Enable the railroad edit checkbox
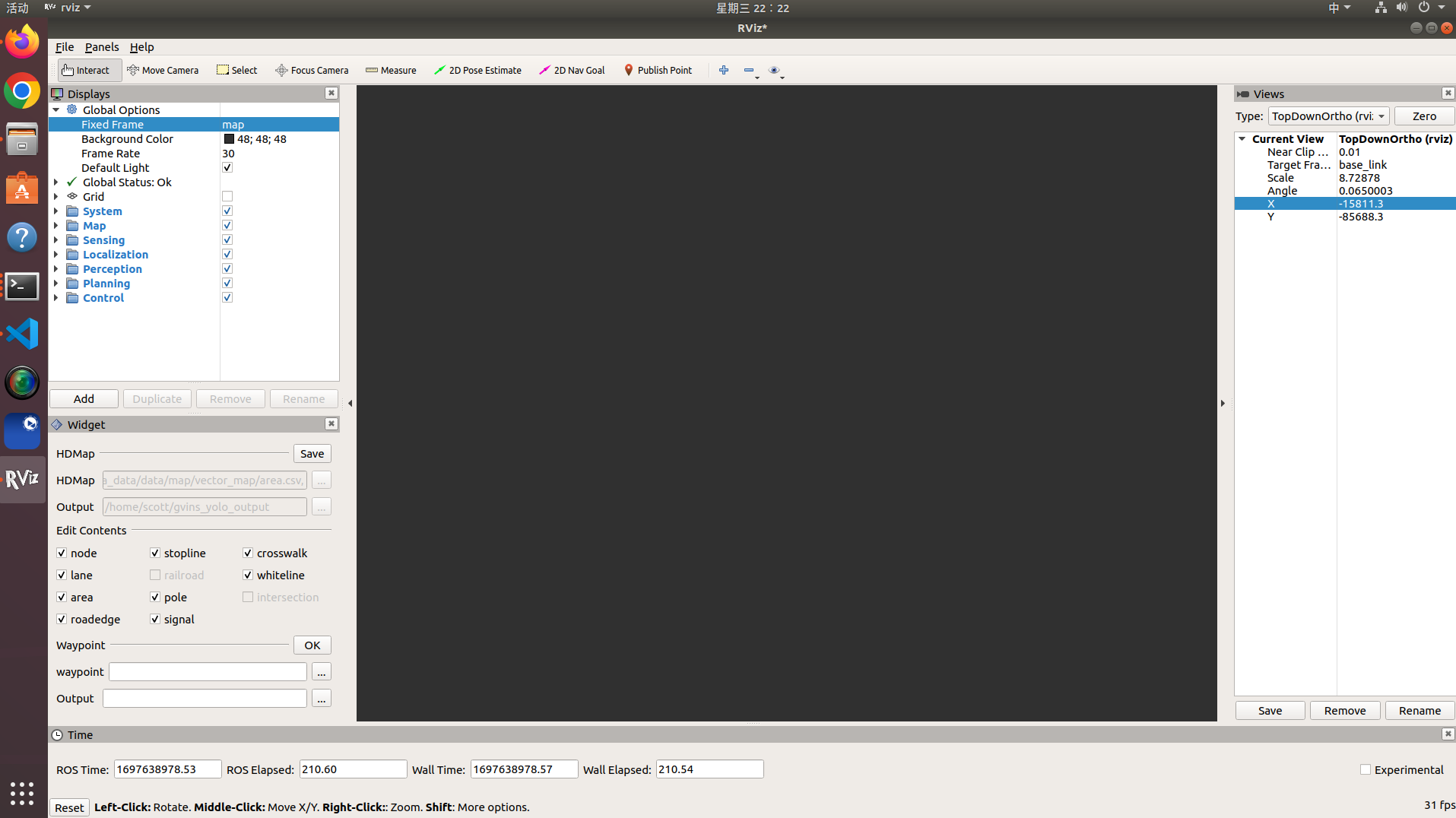The image size is (1456, 818). point(154,575)
